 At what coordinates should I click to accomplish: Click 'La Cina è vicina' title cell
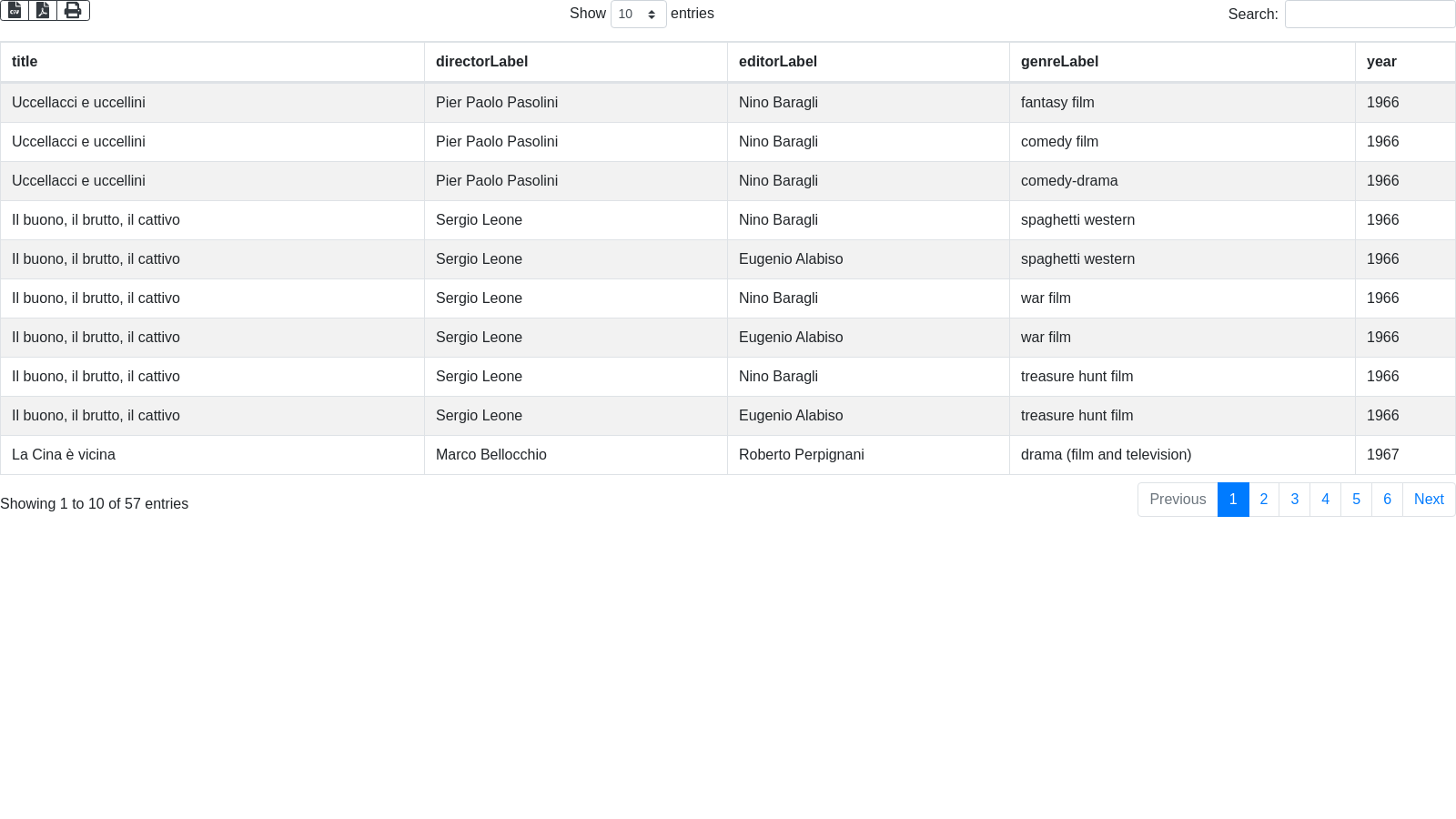(x=212, y=455)
